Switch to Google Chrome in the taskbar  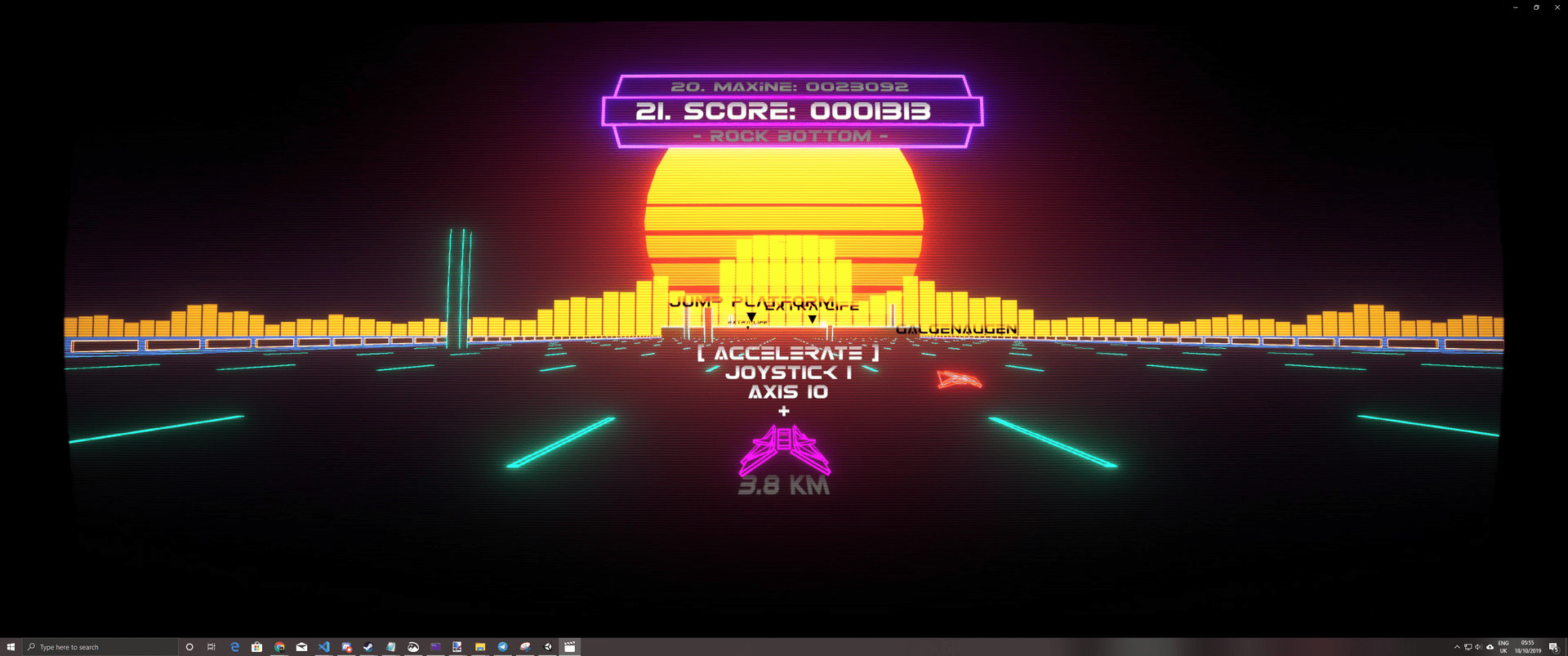tap(279, 647)
